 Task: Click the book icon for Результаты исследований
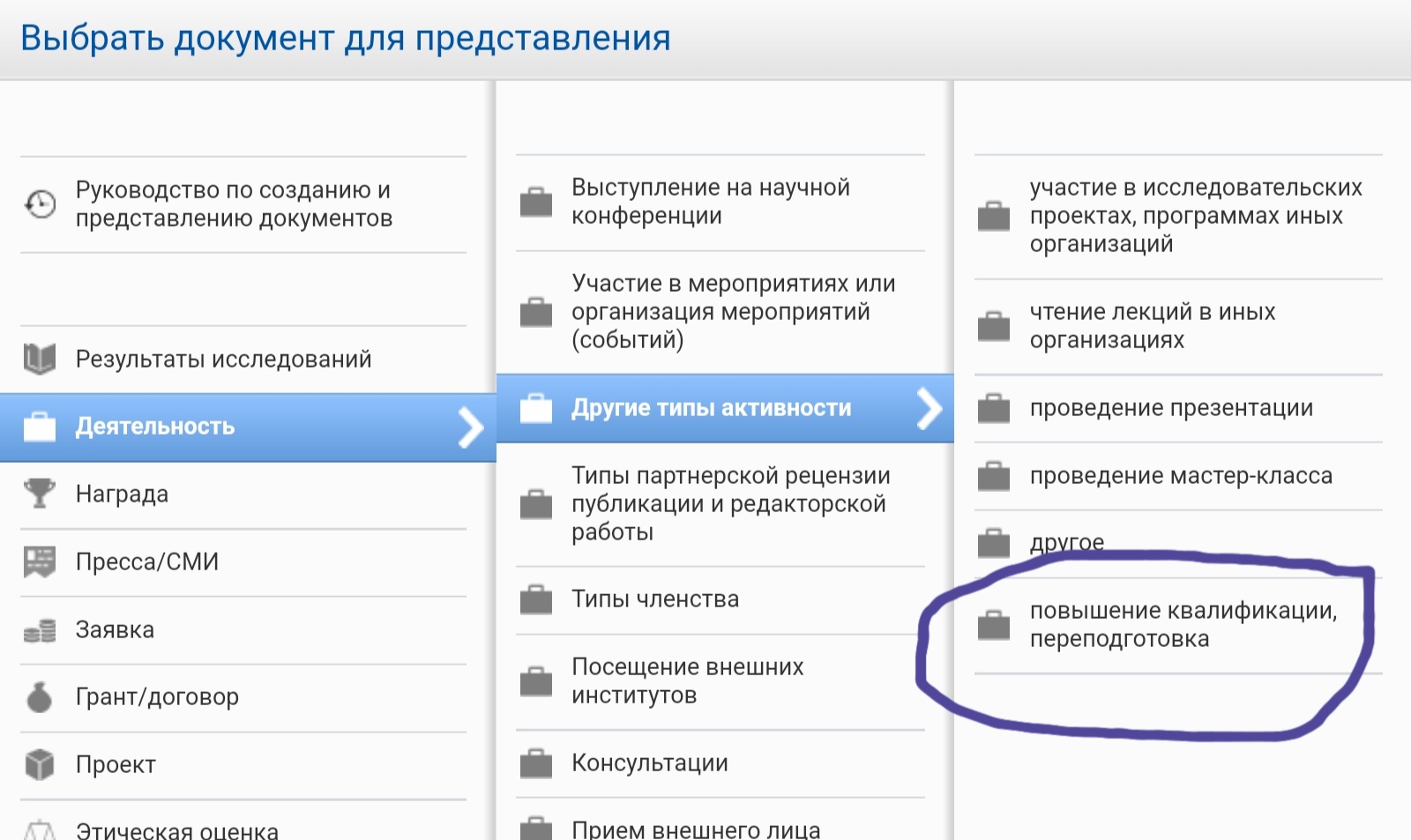coord(40,359)
